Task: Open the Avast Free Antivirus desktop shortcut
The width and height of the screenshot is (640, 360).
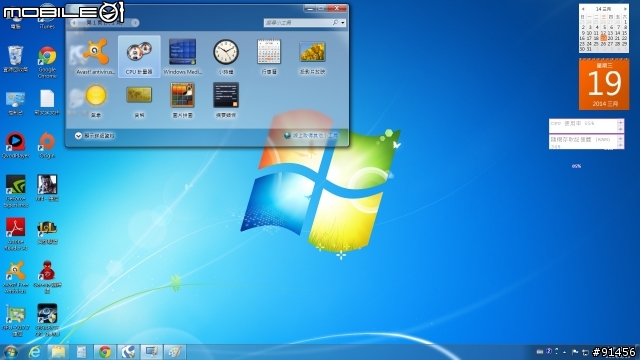Action: pos(16,277)
